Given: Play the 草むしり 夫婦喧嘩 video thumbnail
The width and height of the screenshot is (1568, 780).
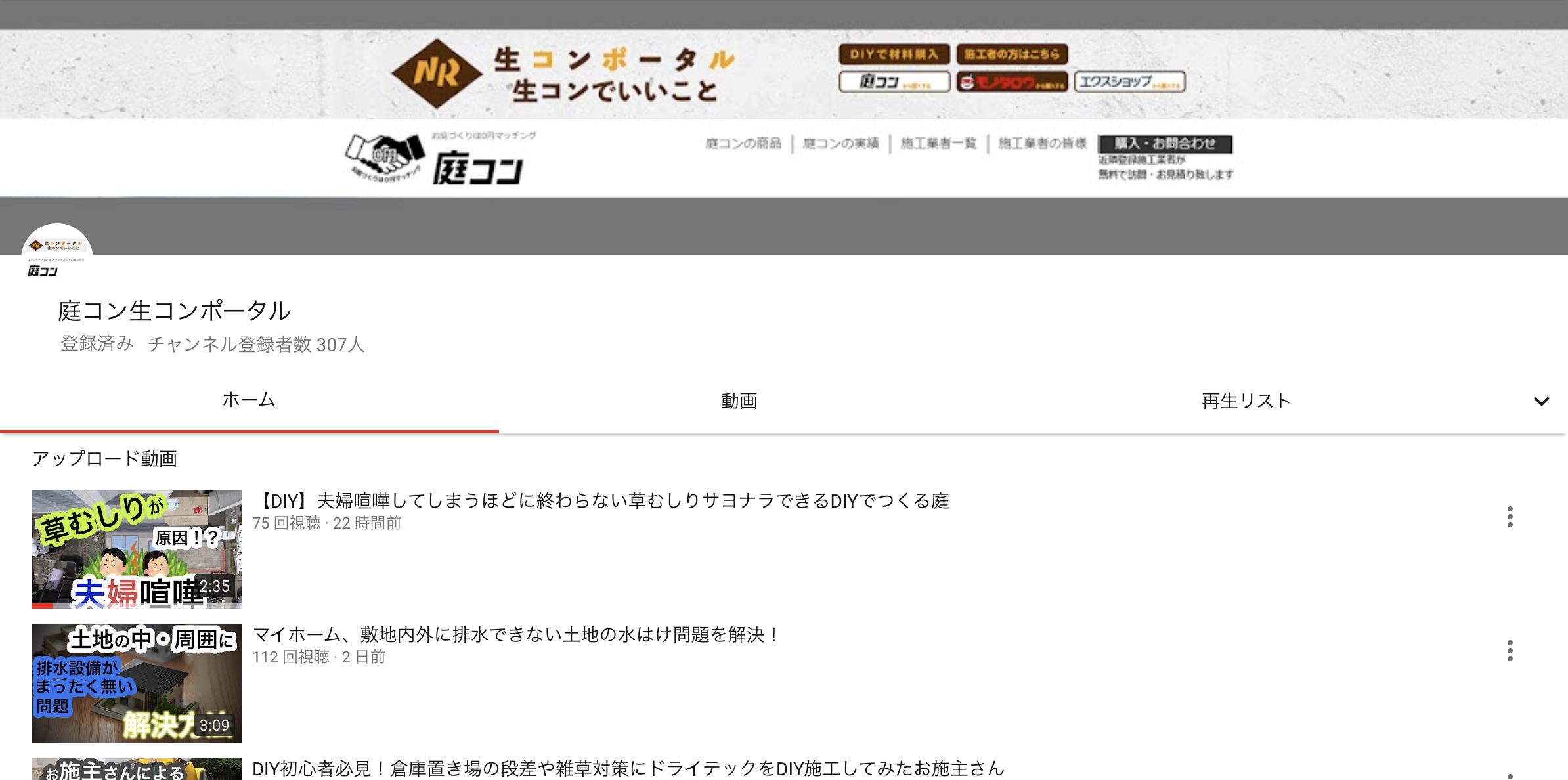Looking at the screenshot, I should pyautogui.click(x=137, y=550).
